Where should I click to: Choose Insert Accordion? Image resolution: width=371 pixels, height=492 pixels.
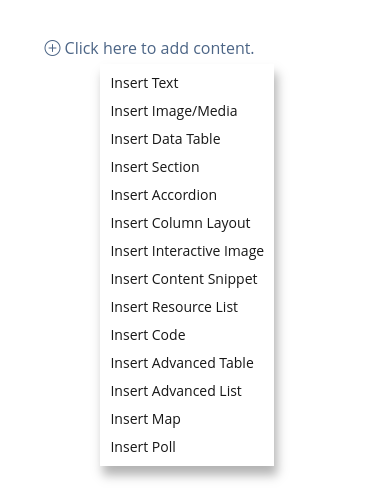tap(187, 195)
